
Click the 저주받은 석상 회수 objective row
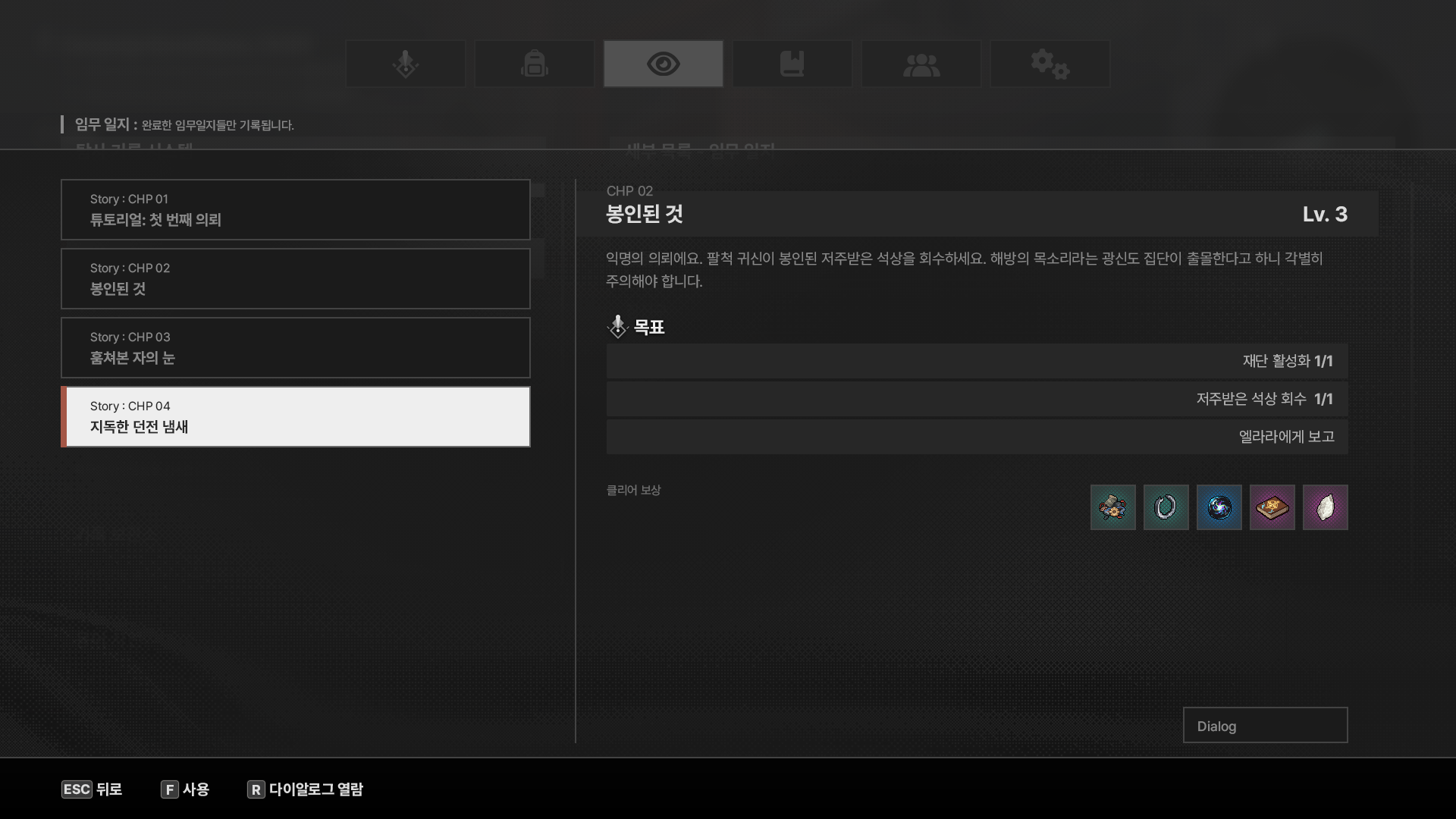coord(977,399)
